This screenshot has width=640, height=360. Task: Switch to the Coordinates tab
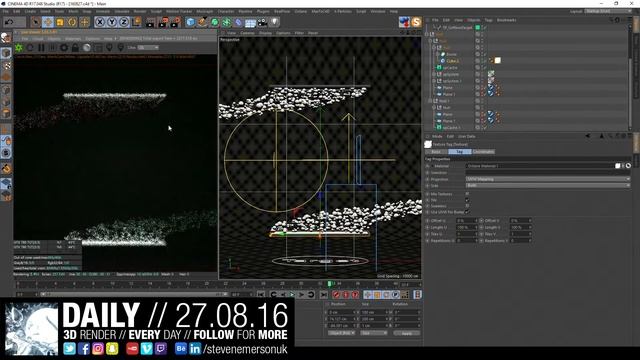[x=483, y=151]
